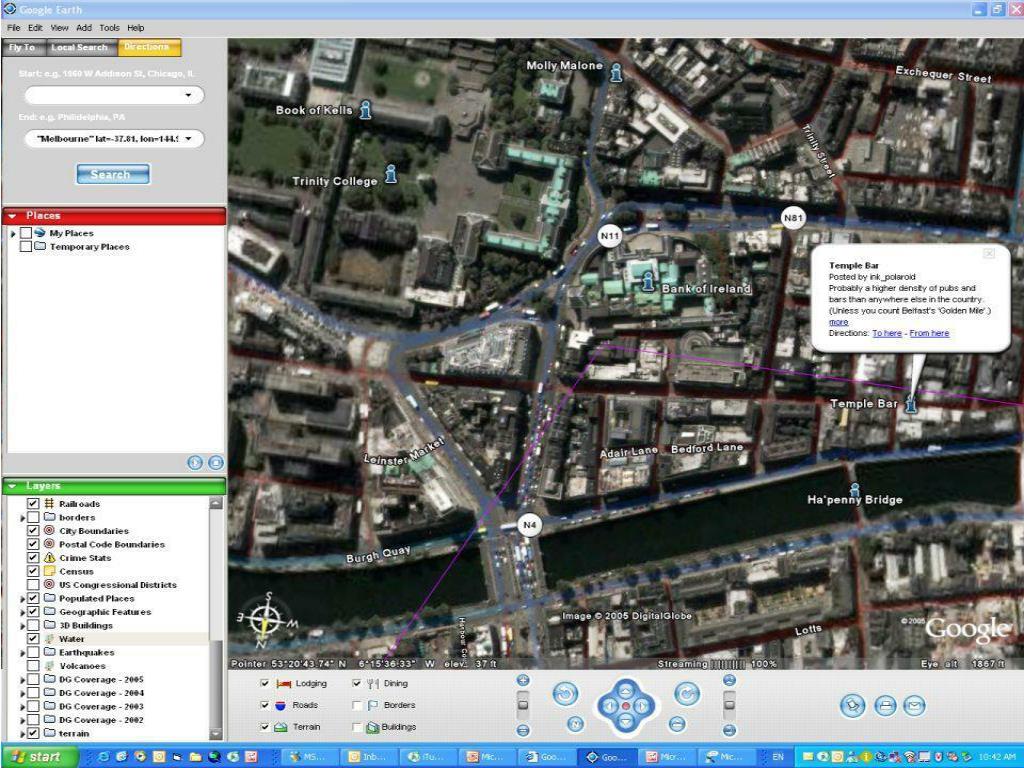This screenshot has width=1024, height=768.
Task: Enable the Buildings checkbox
Action: click(x=356, y=726)
